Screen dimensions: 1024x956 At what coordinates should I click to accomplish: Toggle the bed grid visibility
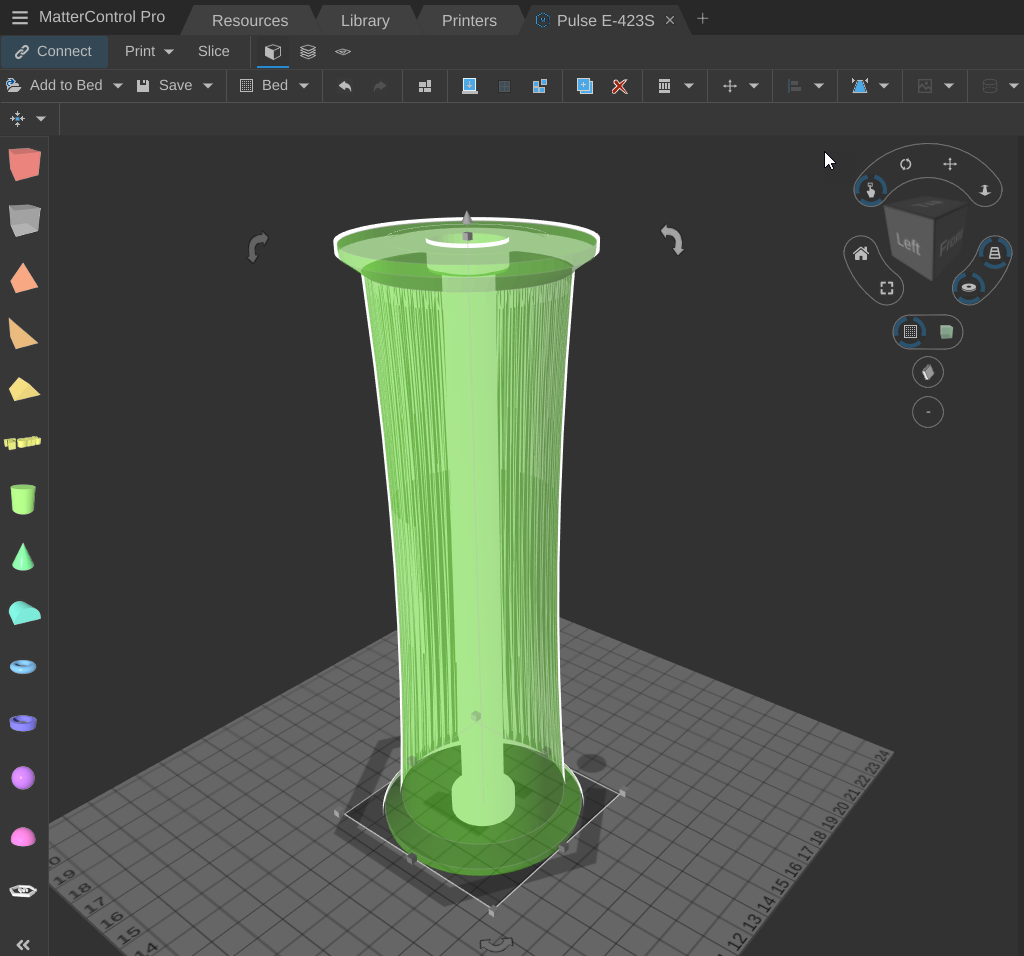[x=910, y=332]
